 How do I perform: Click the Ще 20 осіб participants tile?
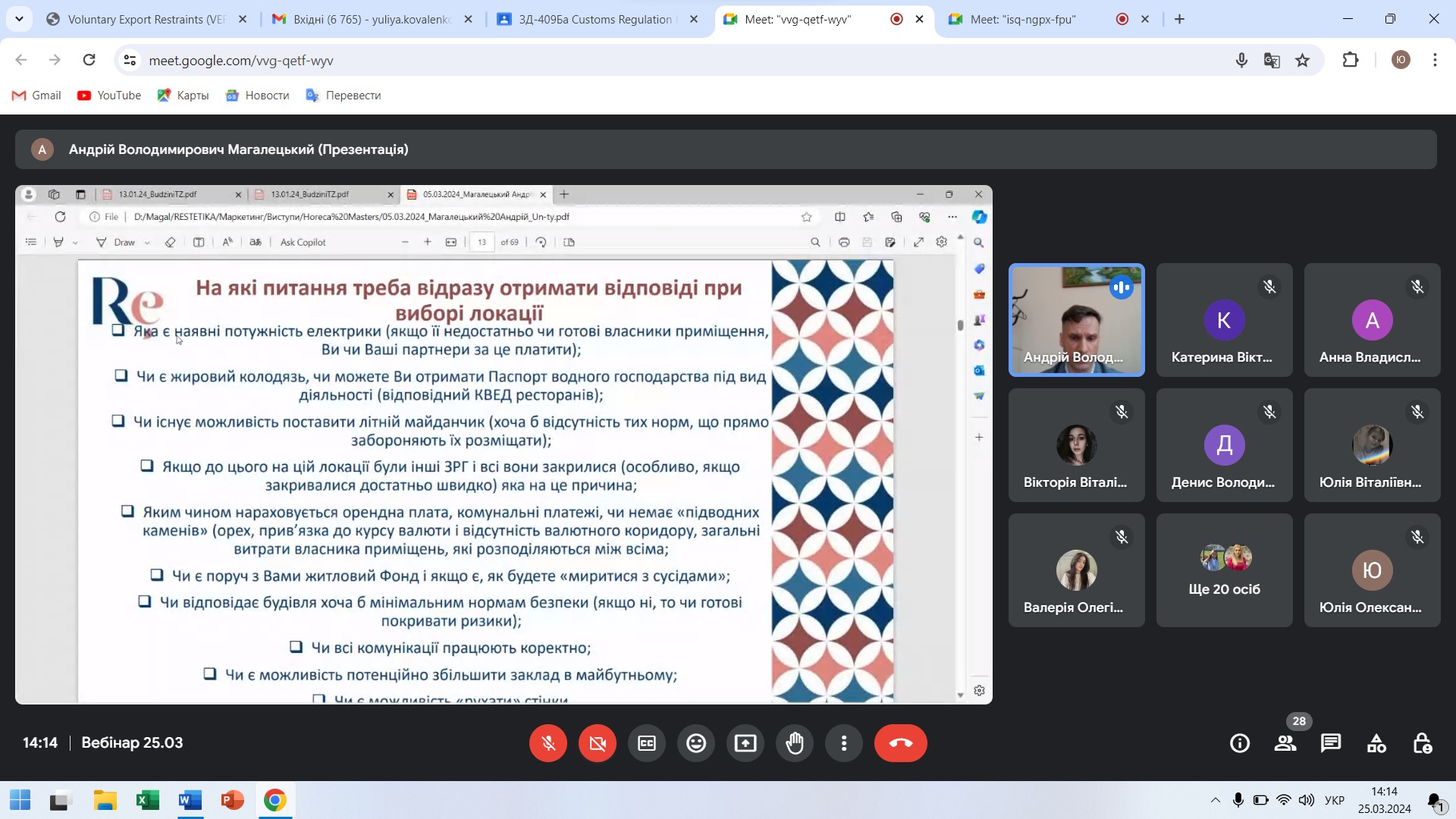(1224, 570)
